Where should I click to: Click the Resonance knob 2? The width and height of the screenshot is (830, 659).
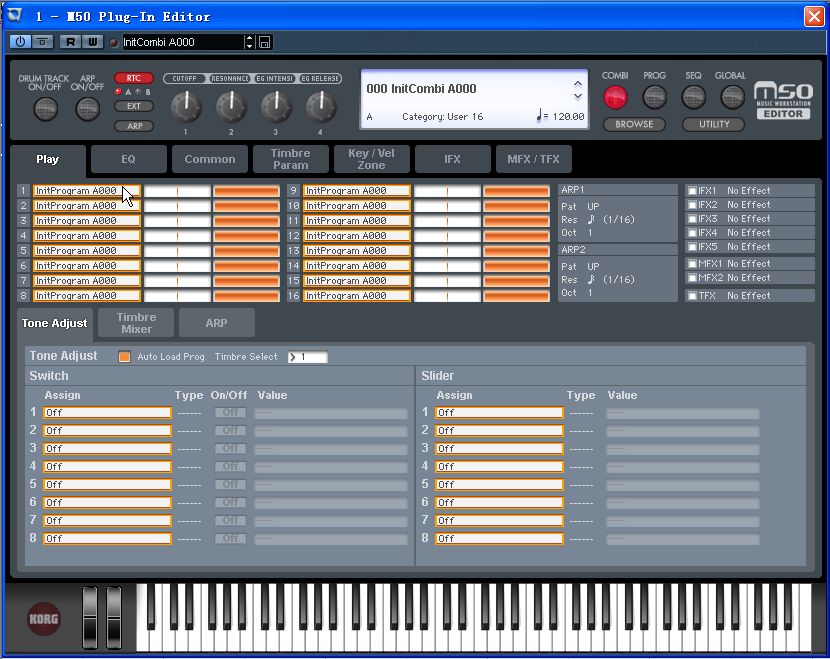coord(231,106)
